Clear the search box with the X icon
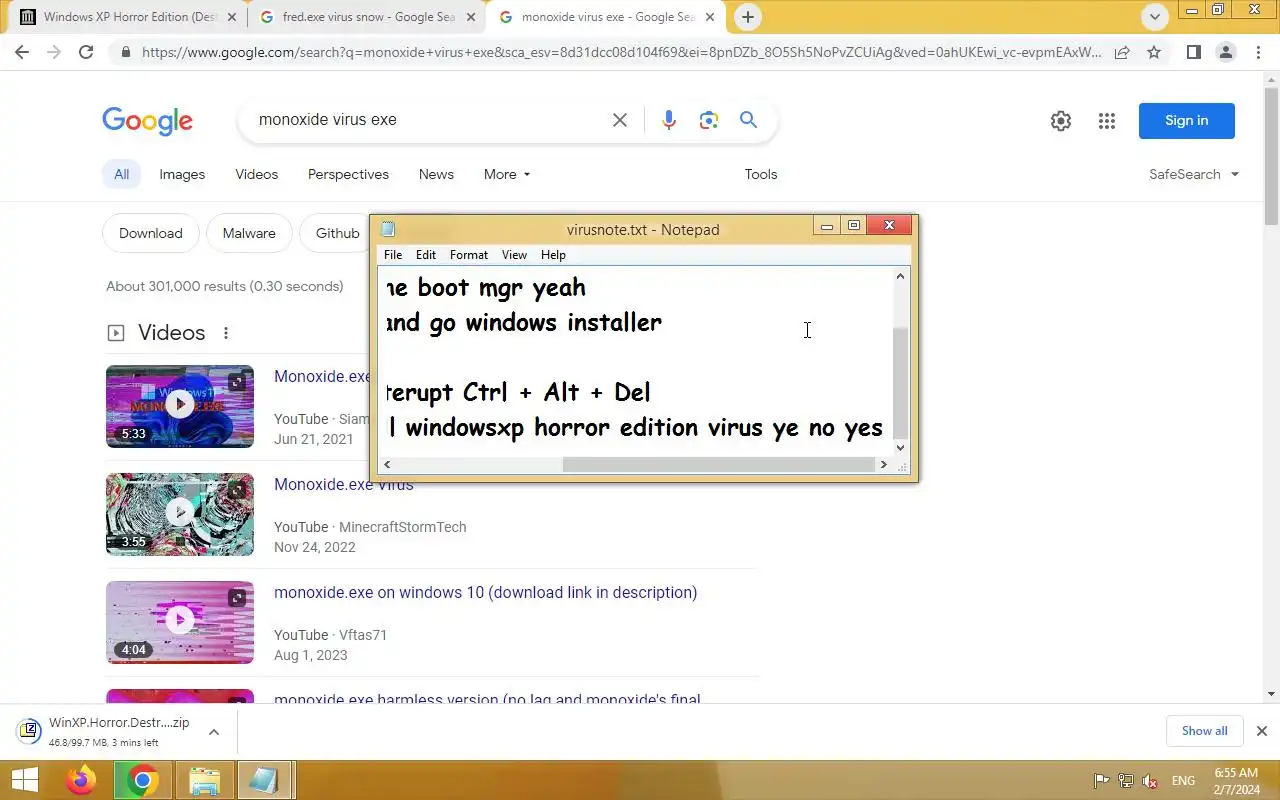1280x800 pixels. point(620,120)
